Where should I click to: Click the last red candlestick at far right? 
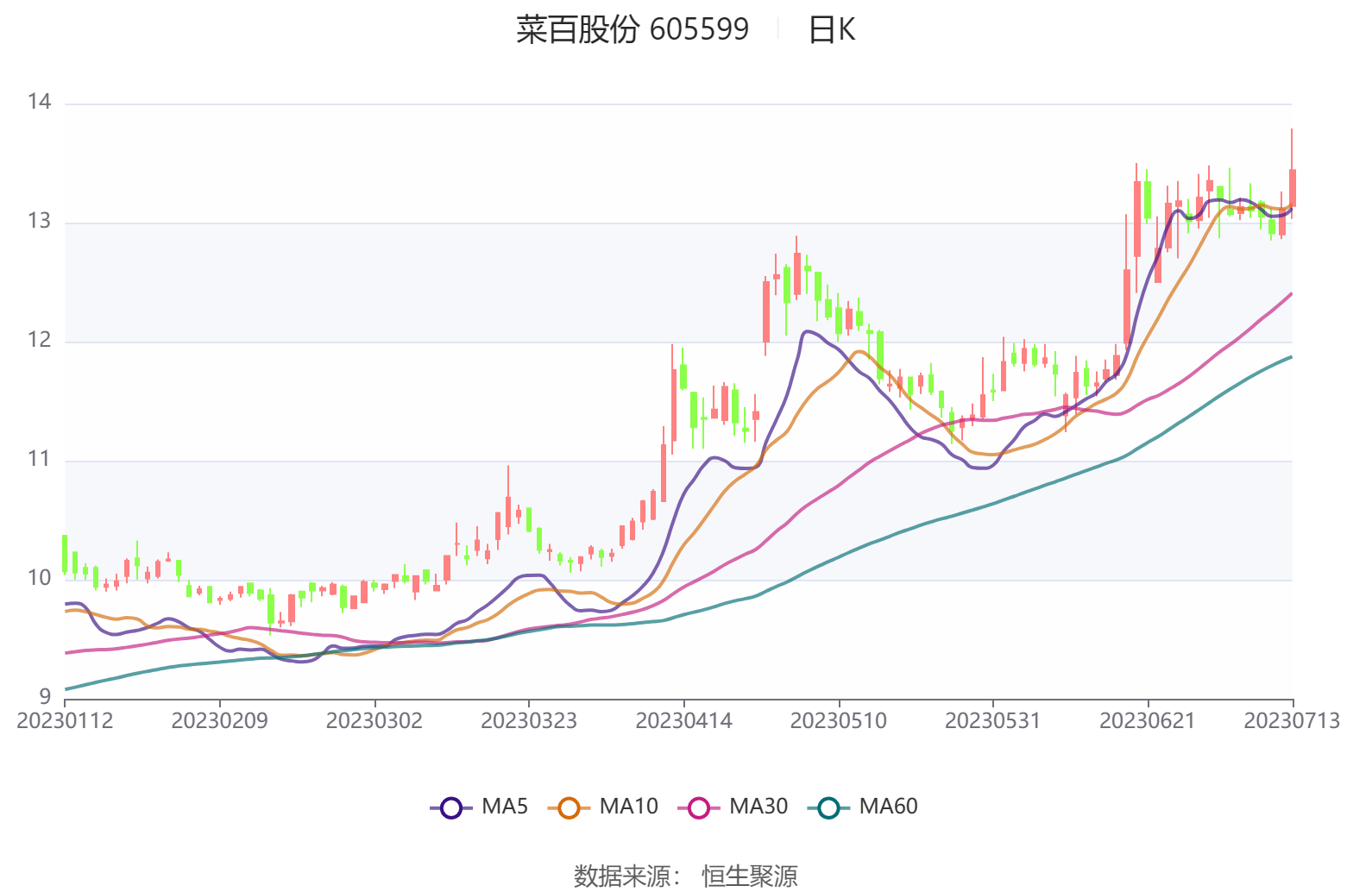coord(1292,188)
